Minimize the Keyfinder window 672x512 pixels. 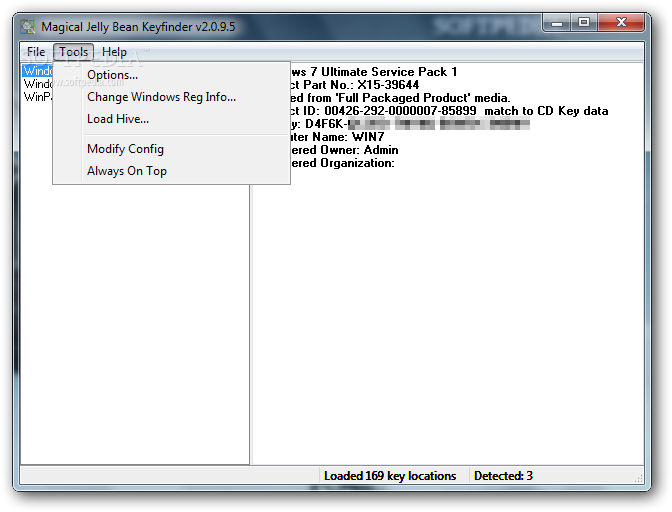coord(557,23)
